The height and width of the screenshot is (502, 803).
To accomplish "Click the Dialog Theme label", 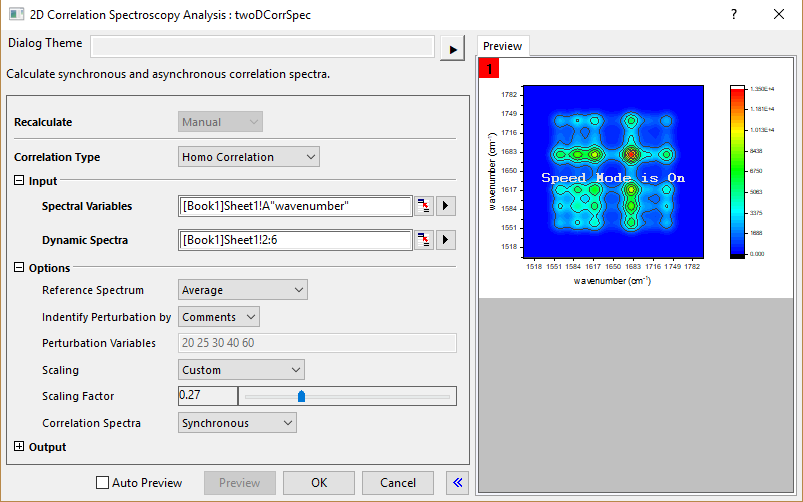I will (45, 43).
